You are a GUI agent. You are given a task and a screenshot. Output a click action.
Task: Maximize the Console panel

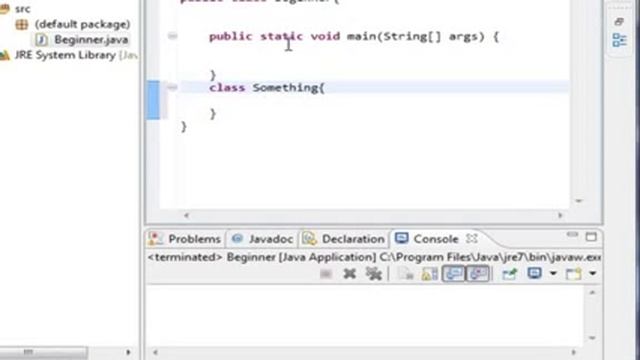(x=591, y=236)
